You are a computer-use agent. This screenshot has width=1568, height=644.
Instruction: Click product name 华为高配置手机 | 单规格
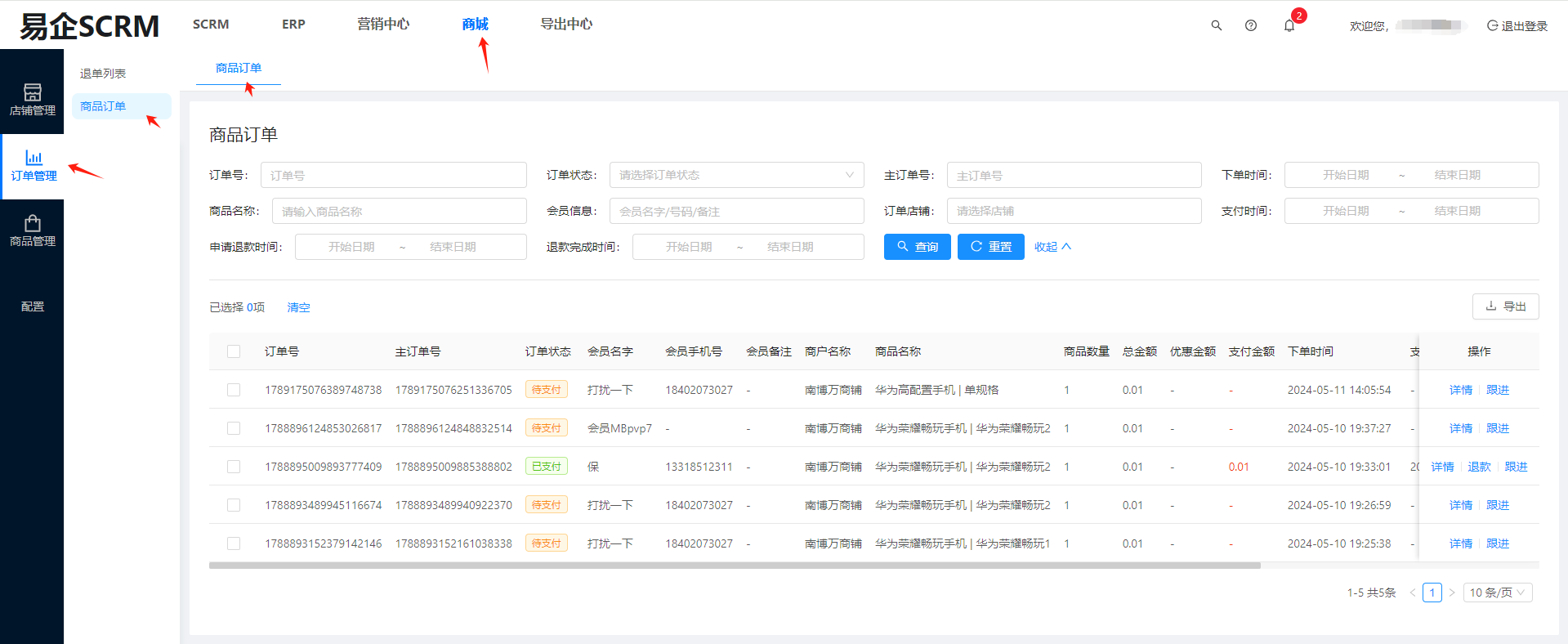click(x=936, y=390)
